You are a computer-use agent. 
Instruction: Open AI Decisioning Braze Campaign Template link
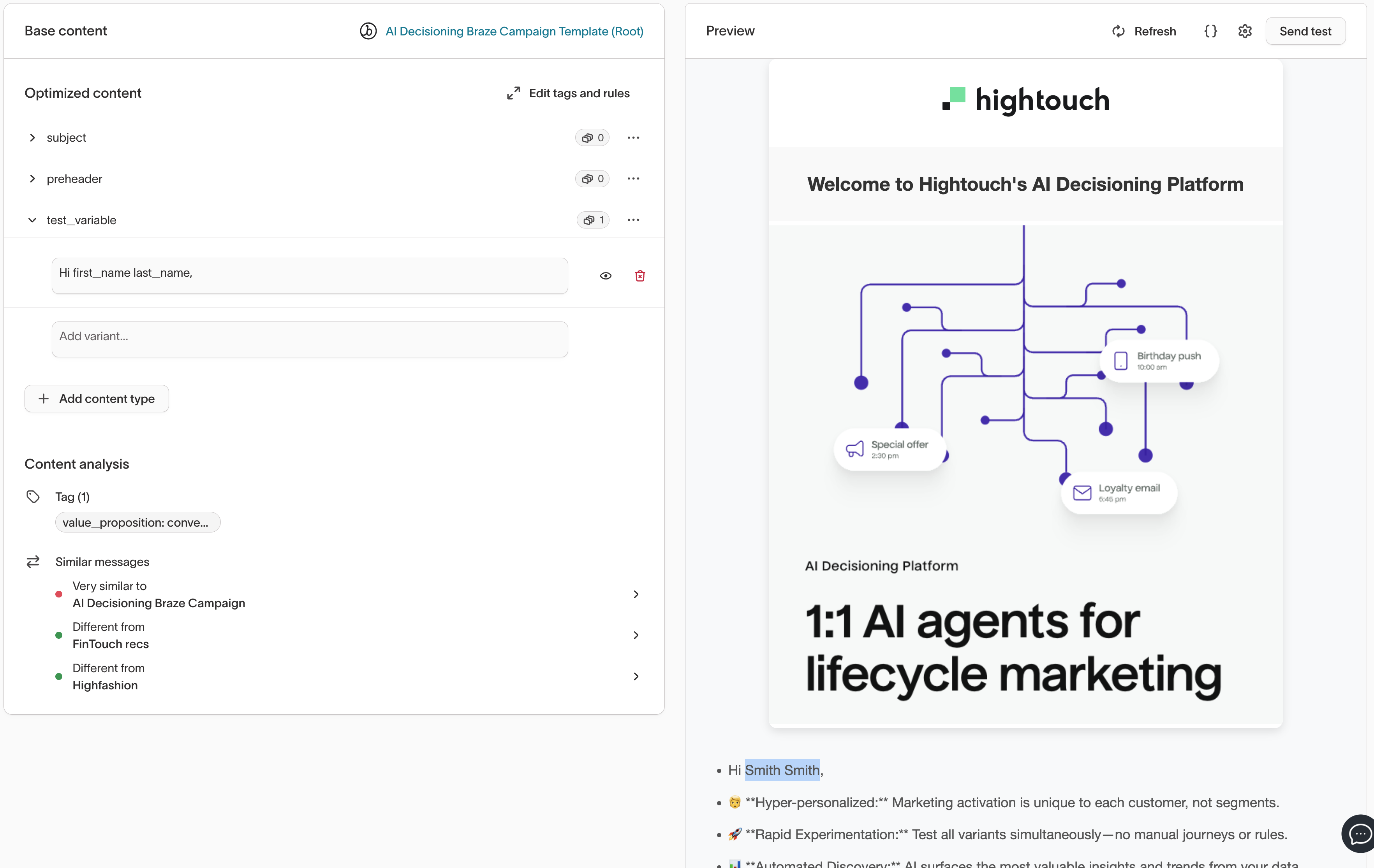click(514, 32)
